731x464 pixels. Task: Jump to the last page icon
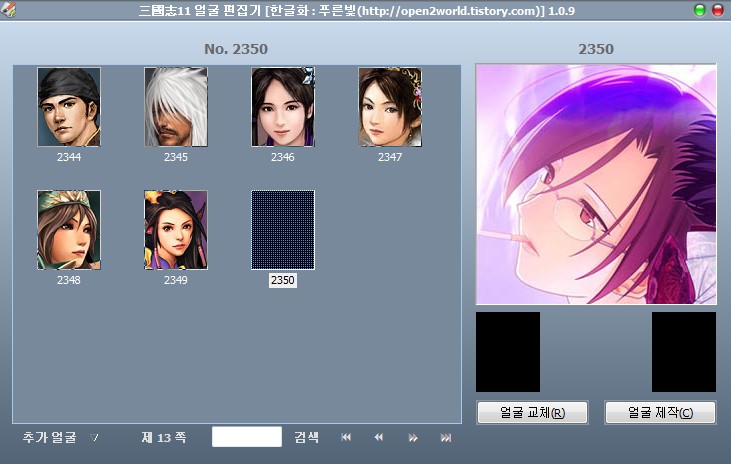[446, 437]
